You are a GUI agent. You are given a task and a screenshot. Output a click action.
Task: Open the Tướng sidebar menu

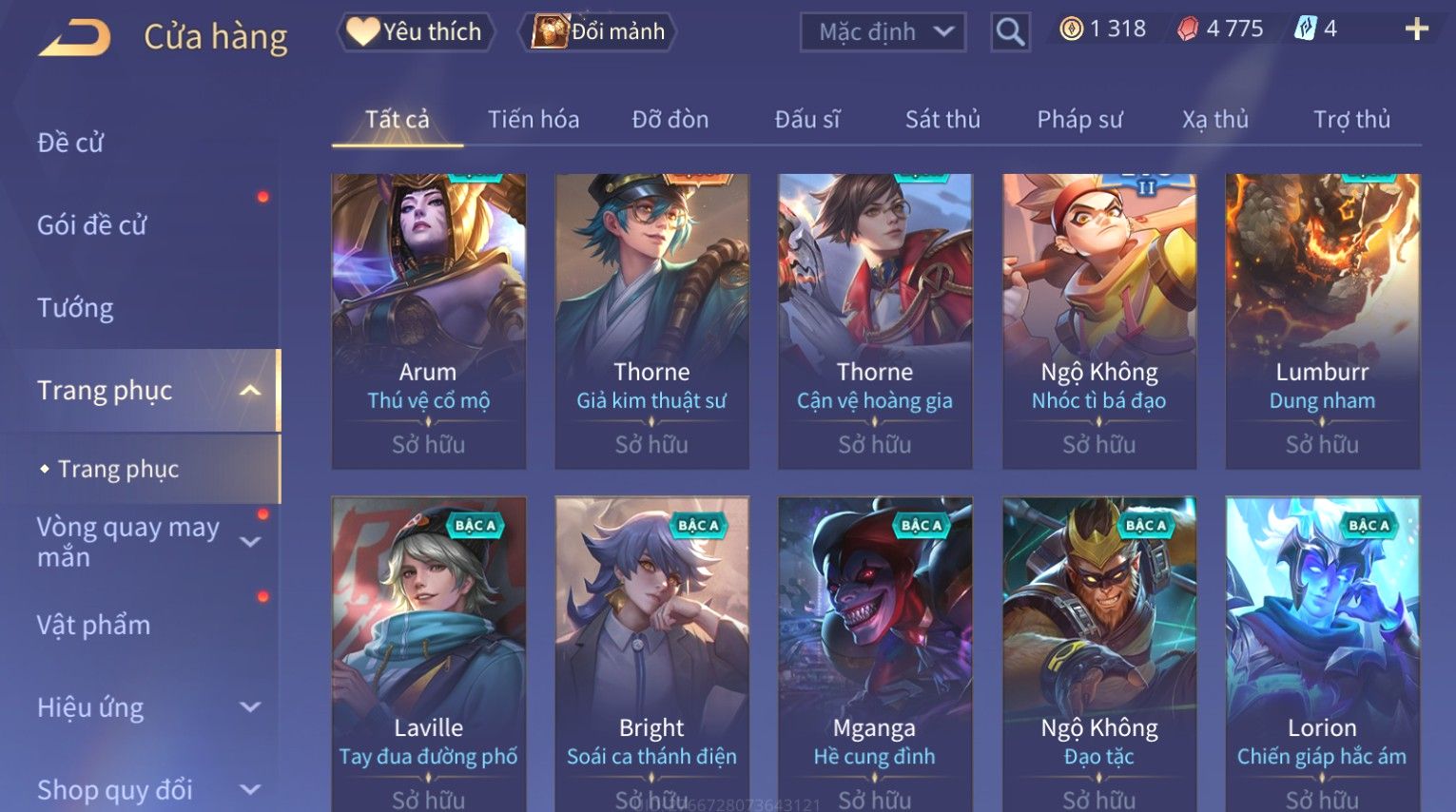(75, 308)
